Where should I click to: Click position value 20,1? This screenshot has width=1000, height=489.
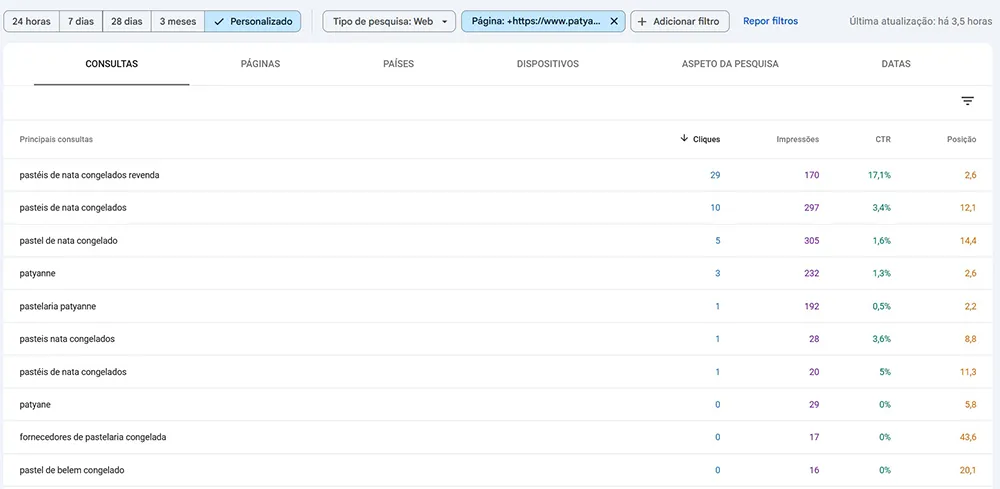968,471
